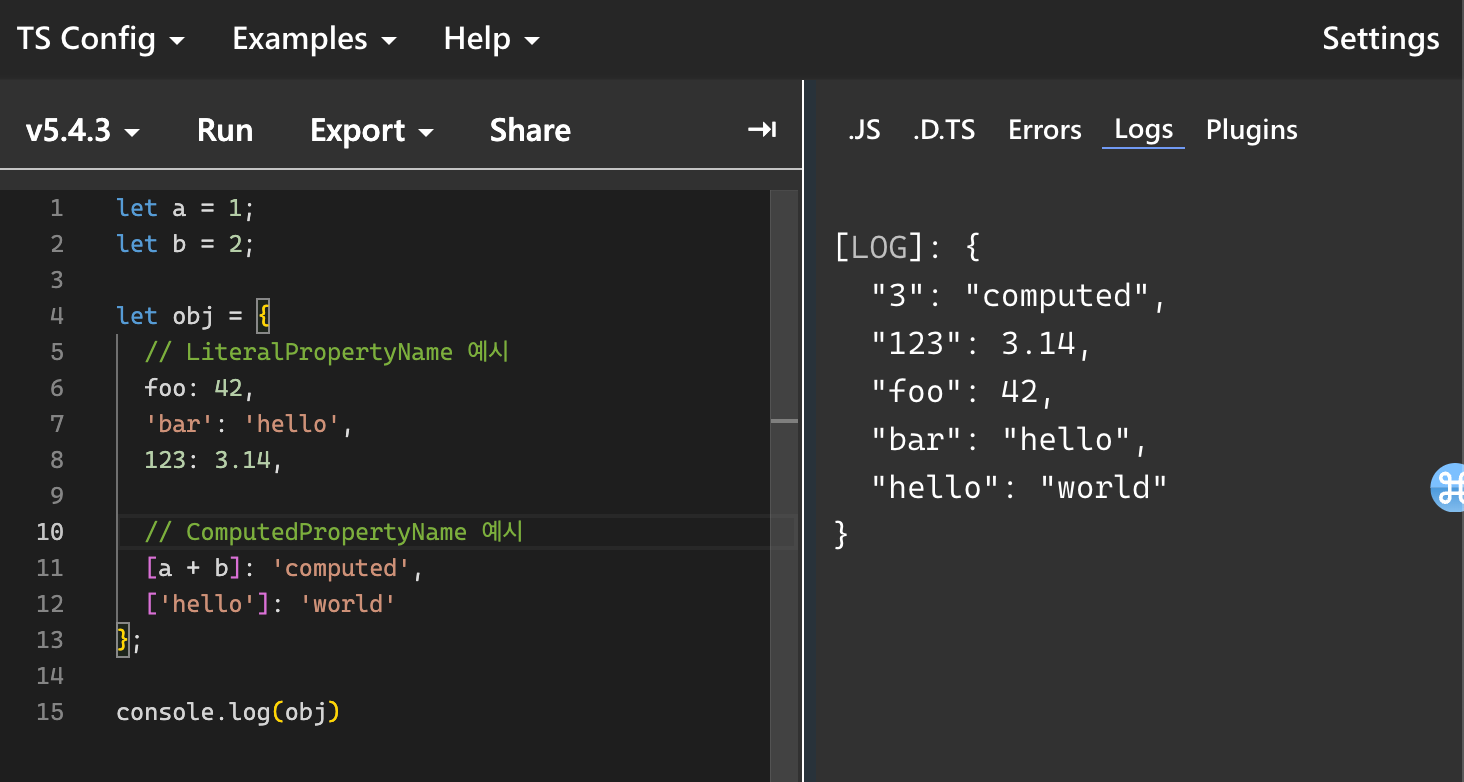
Task: Click line number 15 in the gutter
Action: (50, 712)
